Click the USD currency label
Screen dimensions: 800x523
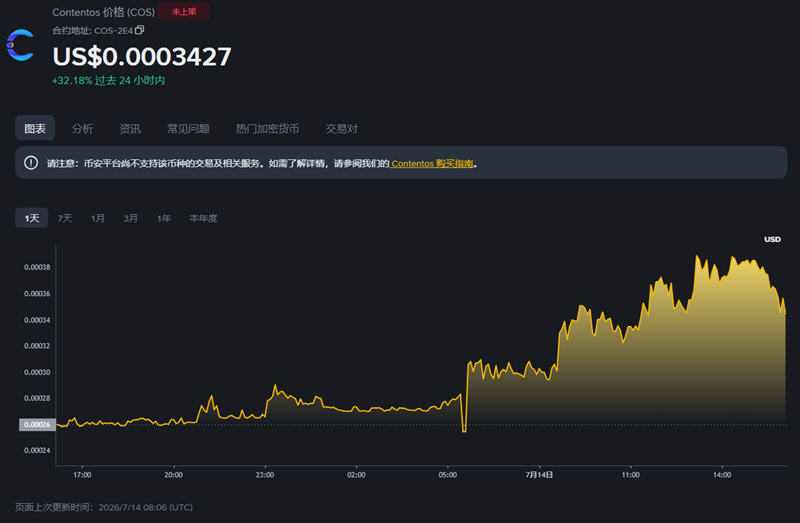772,239
